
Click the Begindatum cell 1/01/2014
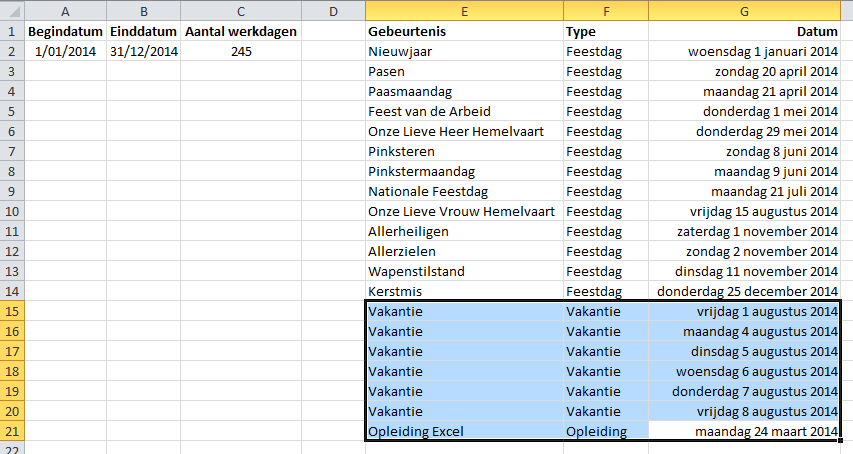click(65, 51)
